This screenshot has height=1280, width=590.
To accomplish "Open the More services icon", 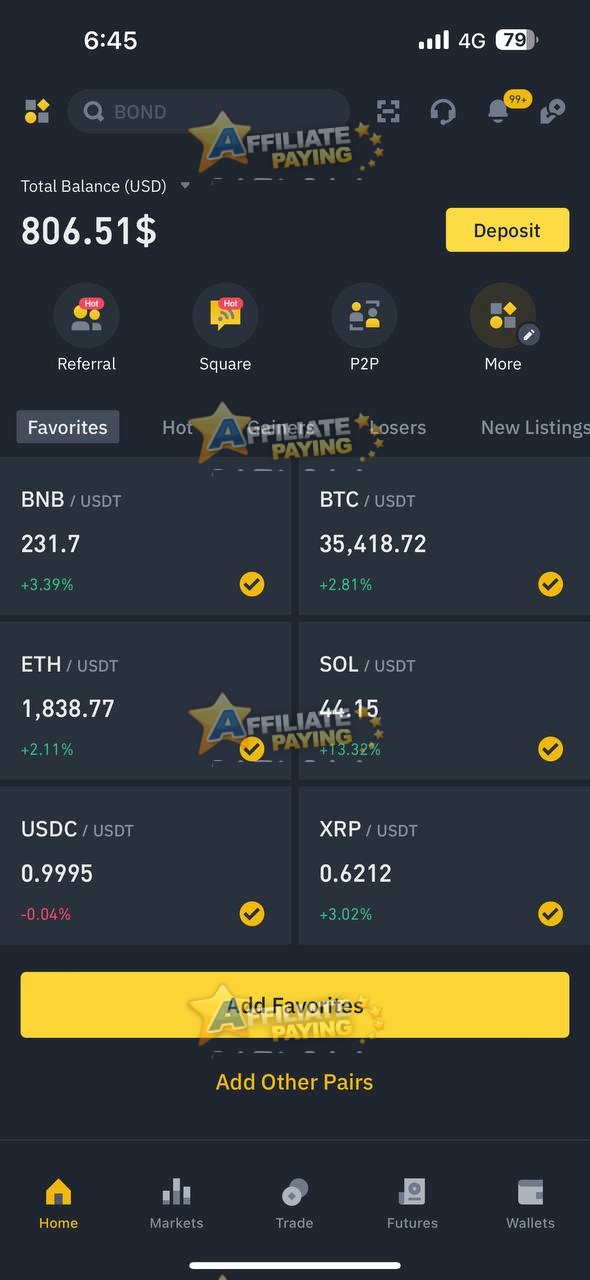I will pos(503,316).
